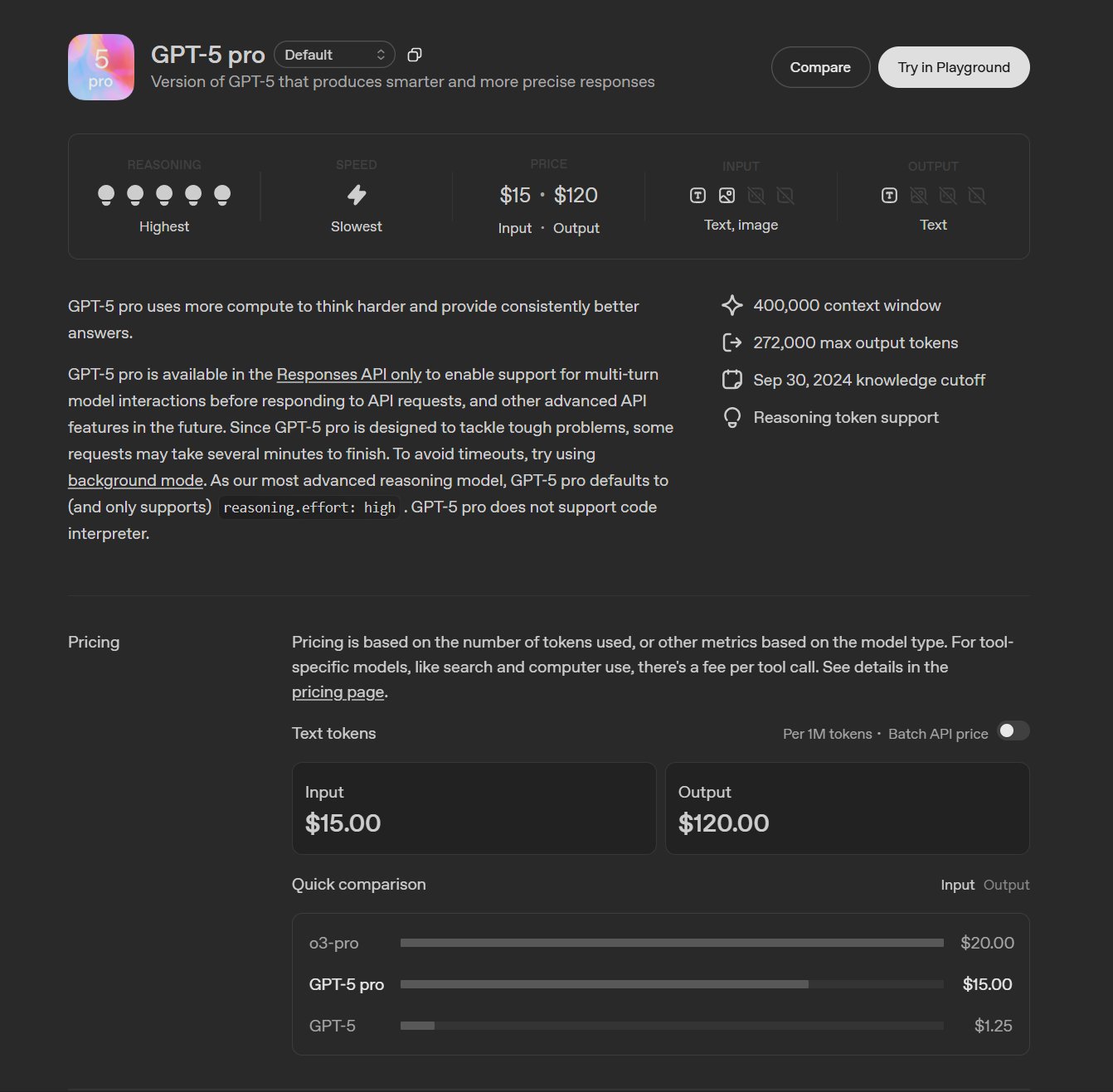
Task: Click the text output modality icon
Action: click(889, 196)
